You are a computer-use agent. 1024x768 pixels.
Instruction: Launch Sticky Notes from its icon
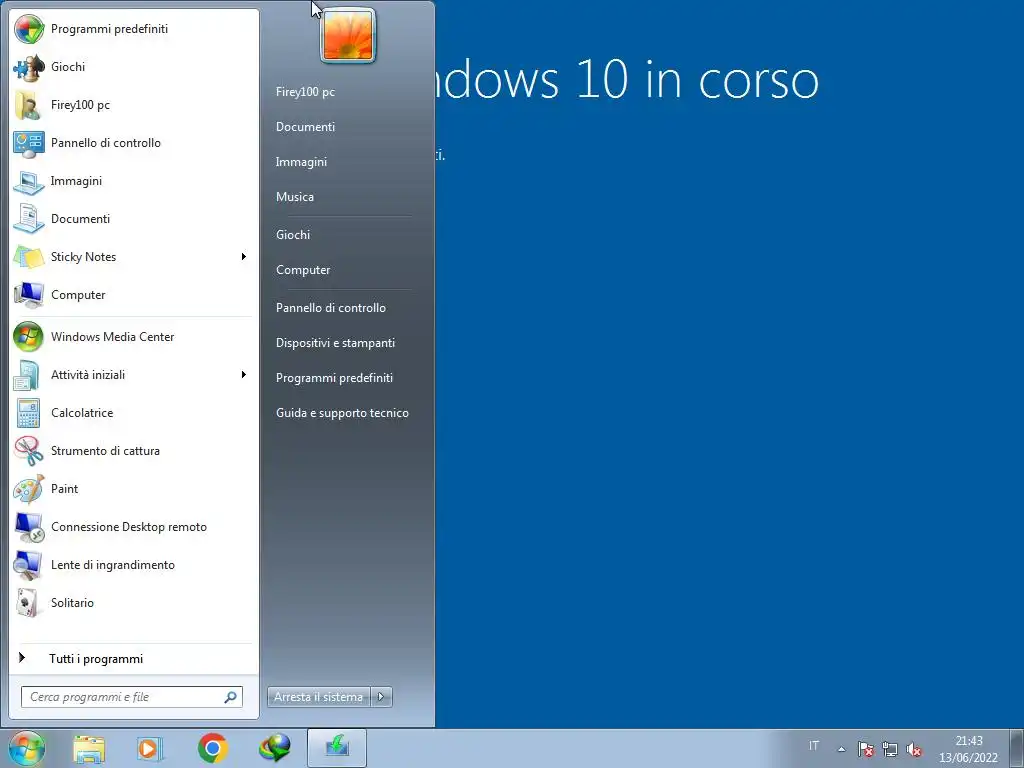(x=29, y=257)
